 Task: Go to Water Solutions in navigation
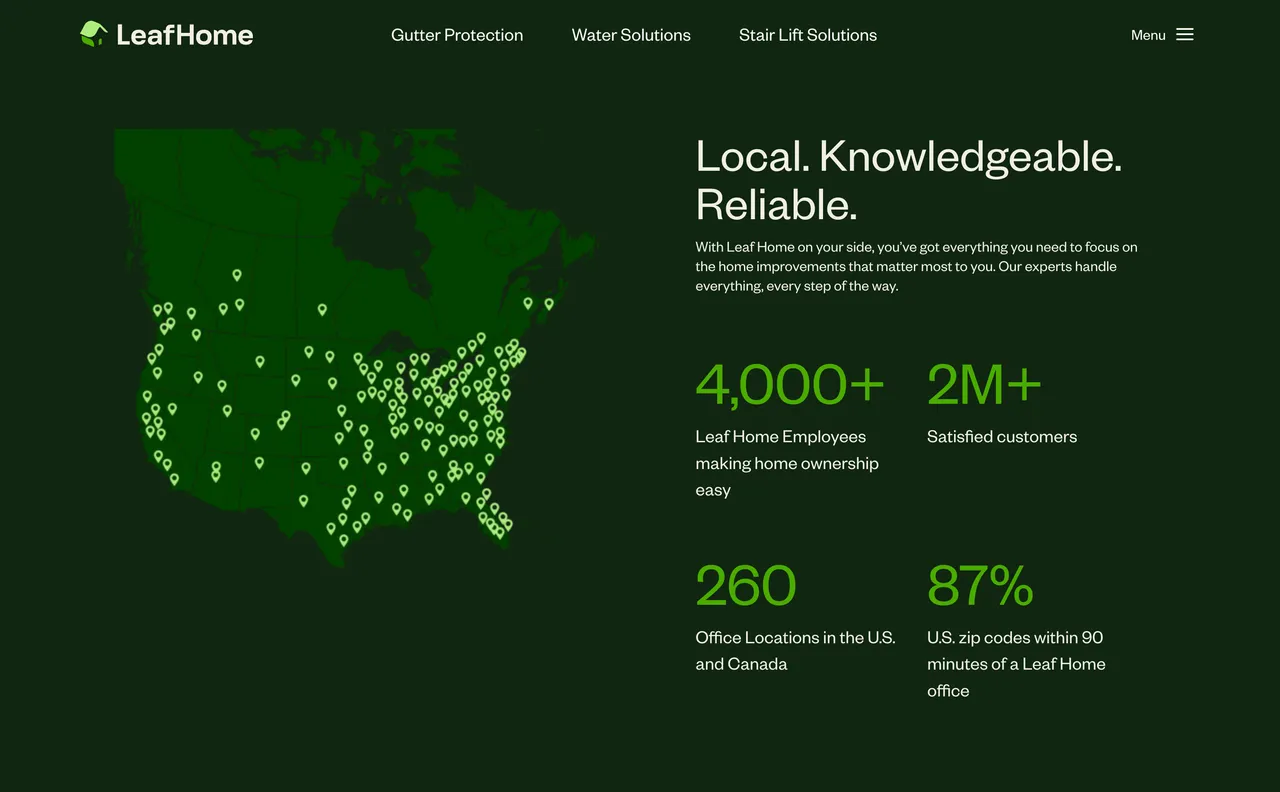click(631, 35)
